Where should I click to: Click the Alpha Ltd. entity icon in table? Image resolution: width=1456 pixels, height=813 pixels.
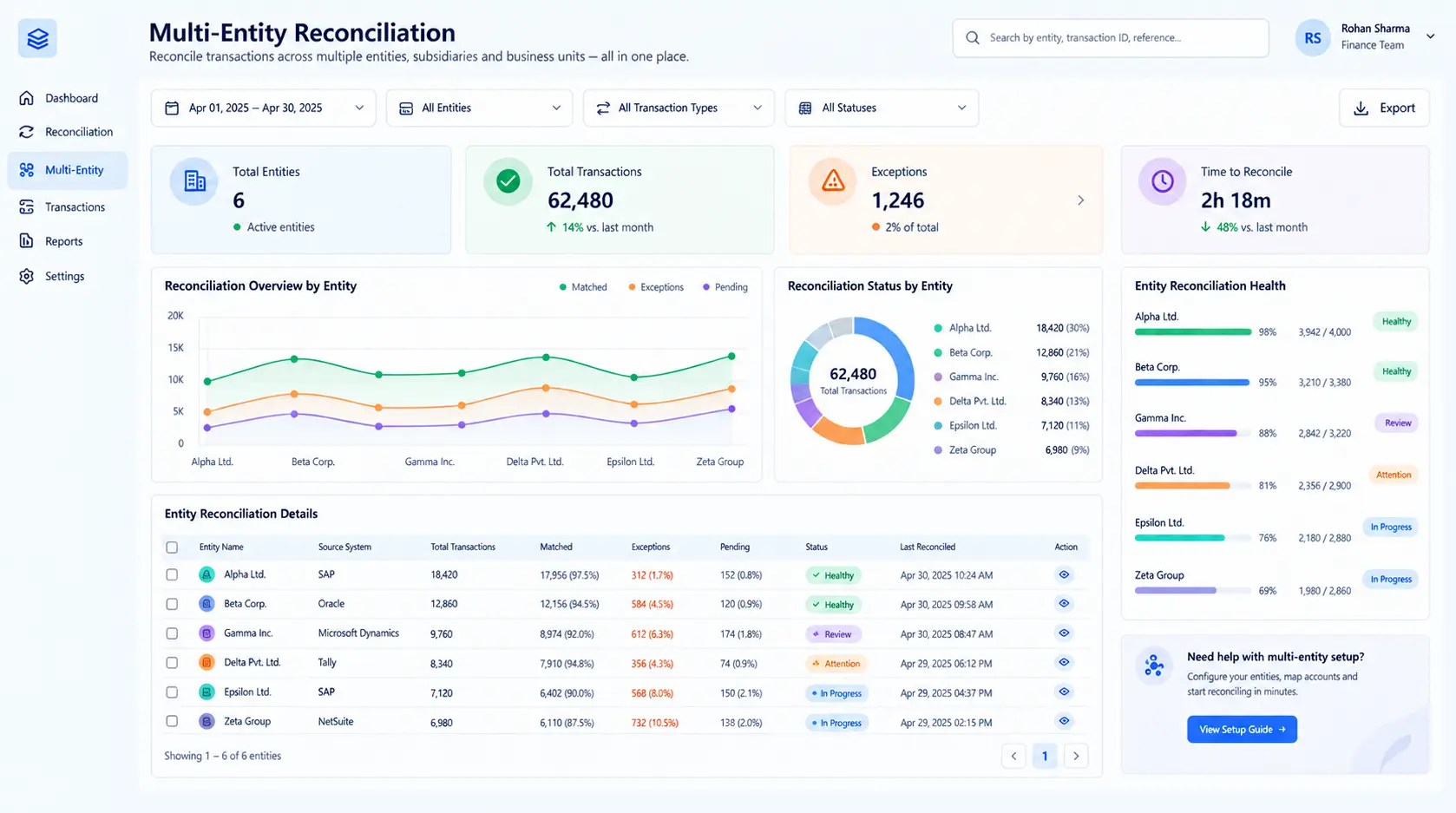tap(207, 574)
